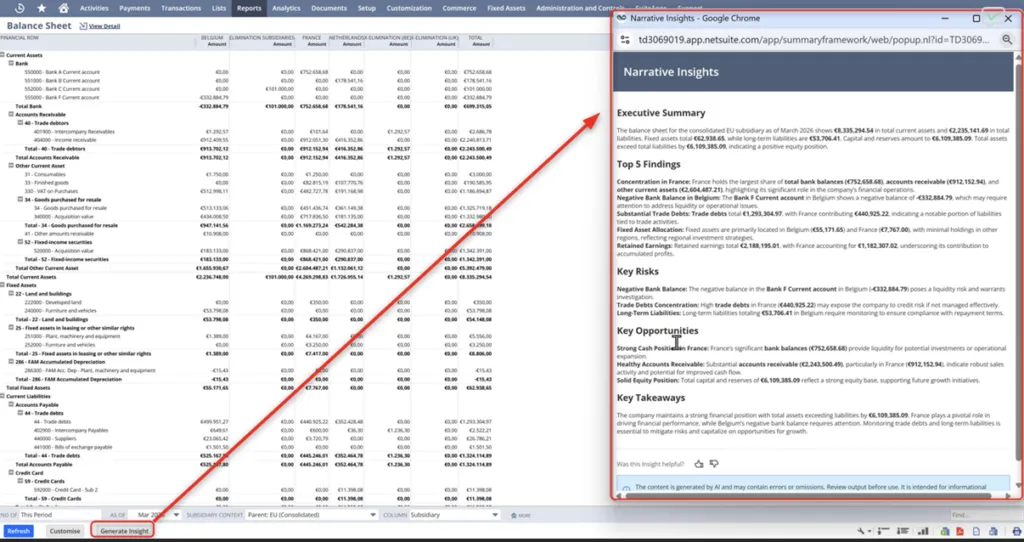
Task: Open the Shortcuts star icon
Action: (41, 8)
